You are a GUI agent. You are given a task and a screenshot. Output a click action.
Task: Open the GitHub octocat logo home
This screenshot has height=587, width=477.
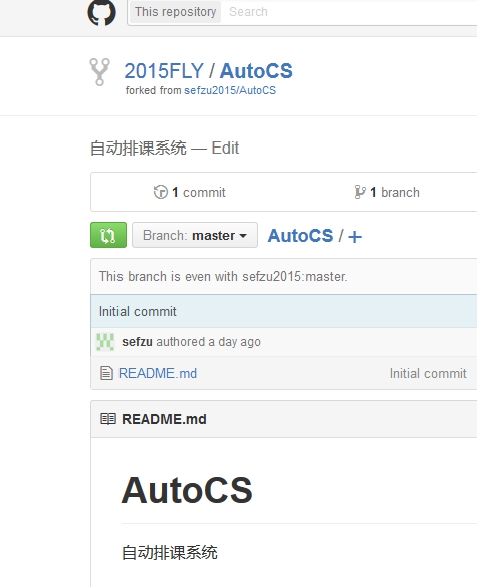[101, 12]
